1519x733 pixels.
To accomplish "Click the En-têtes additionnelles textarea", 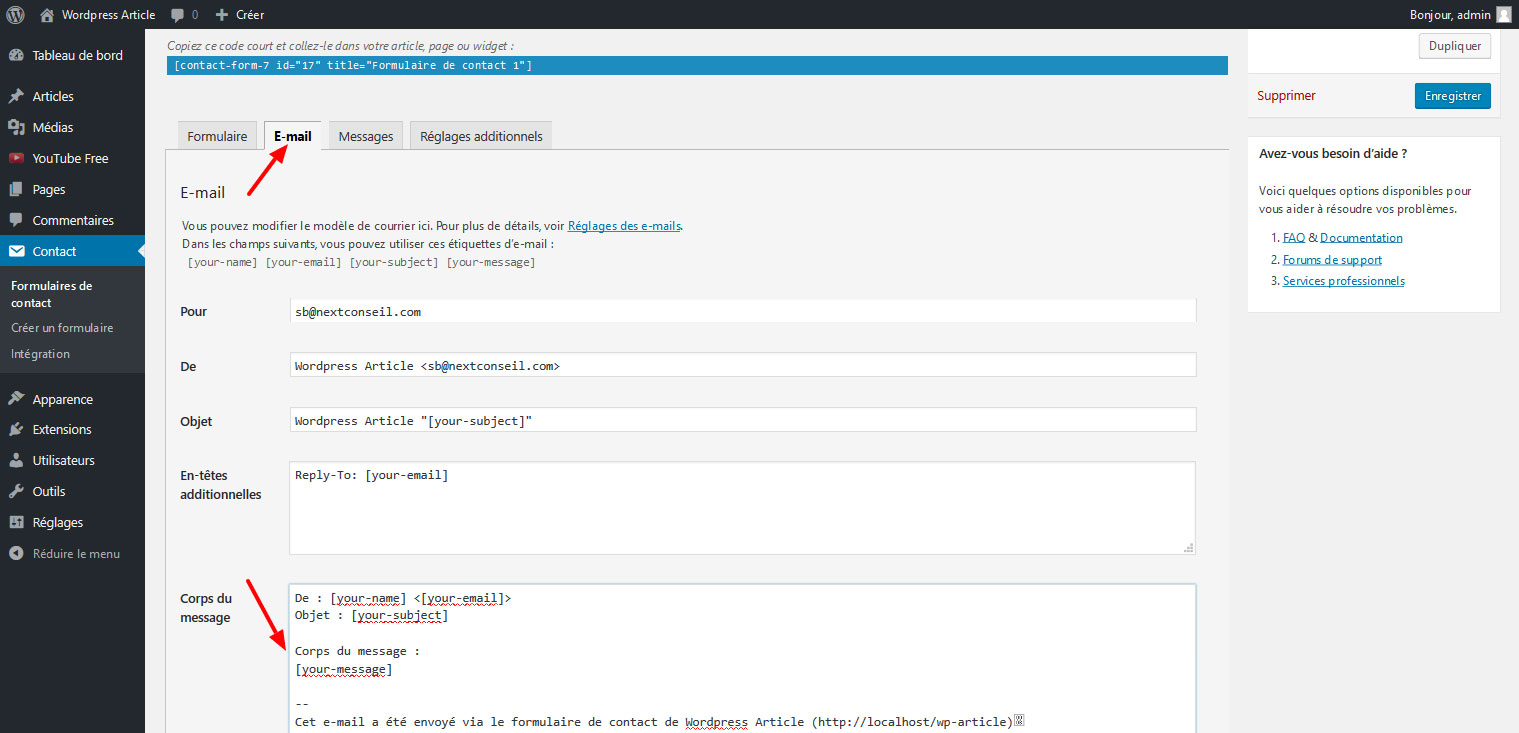I will pyautogui.click(x=743, y=508).
